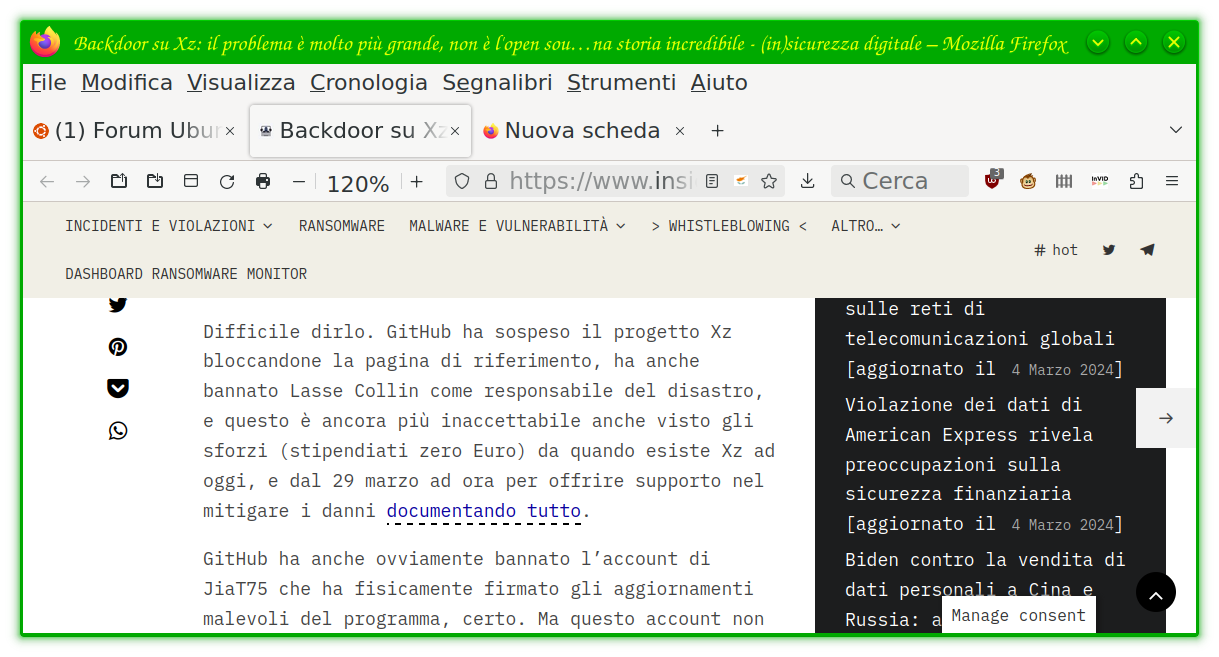Open the Segnalibri menu
The height and width of the screenshot is (657, 1219).
(x=497, y=83)
